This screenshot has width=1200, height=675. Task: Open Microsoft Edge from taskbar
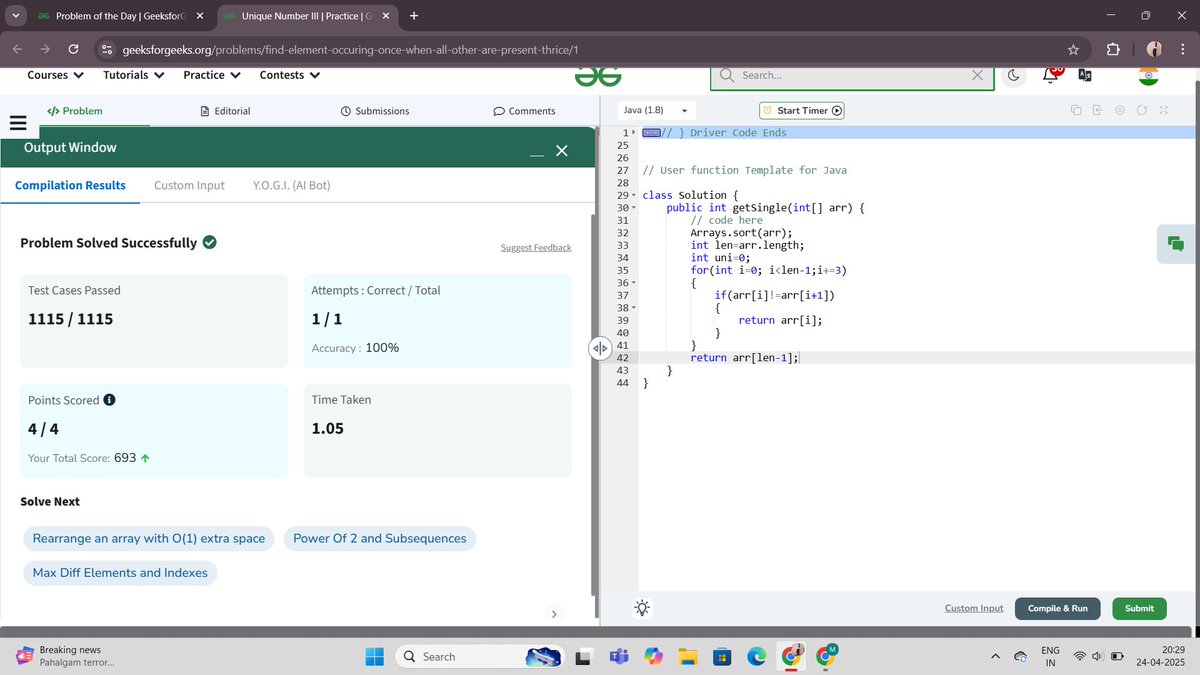click(x=757, y=656)
